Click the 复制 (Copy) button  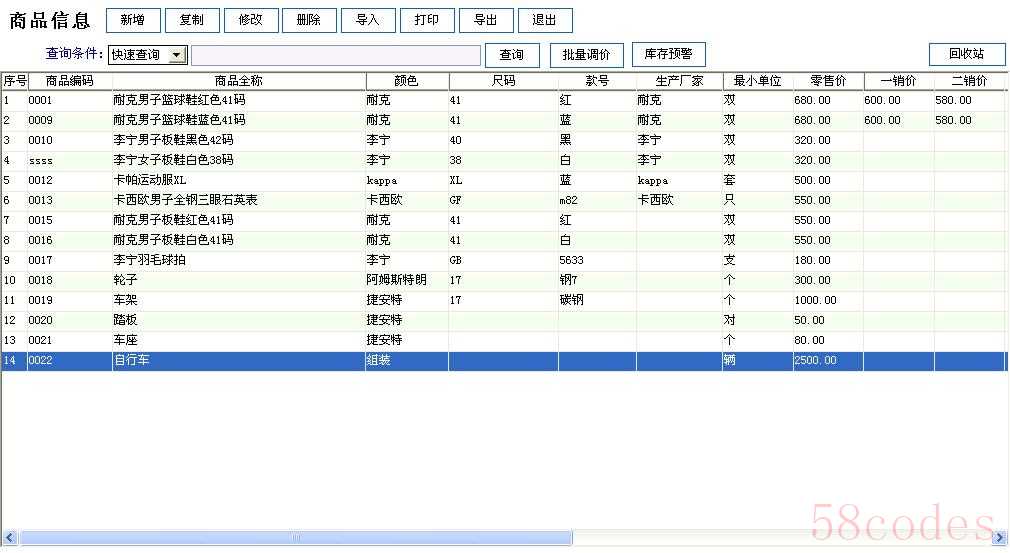point(191,20)
